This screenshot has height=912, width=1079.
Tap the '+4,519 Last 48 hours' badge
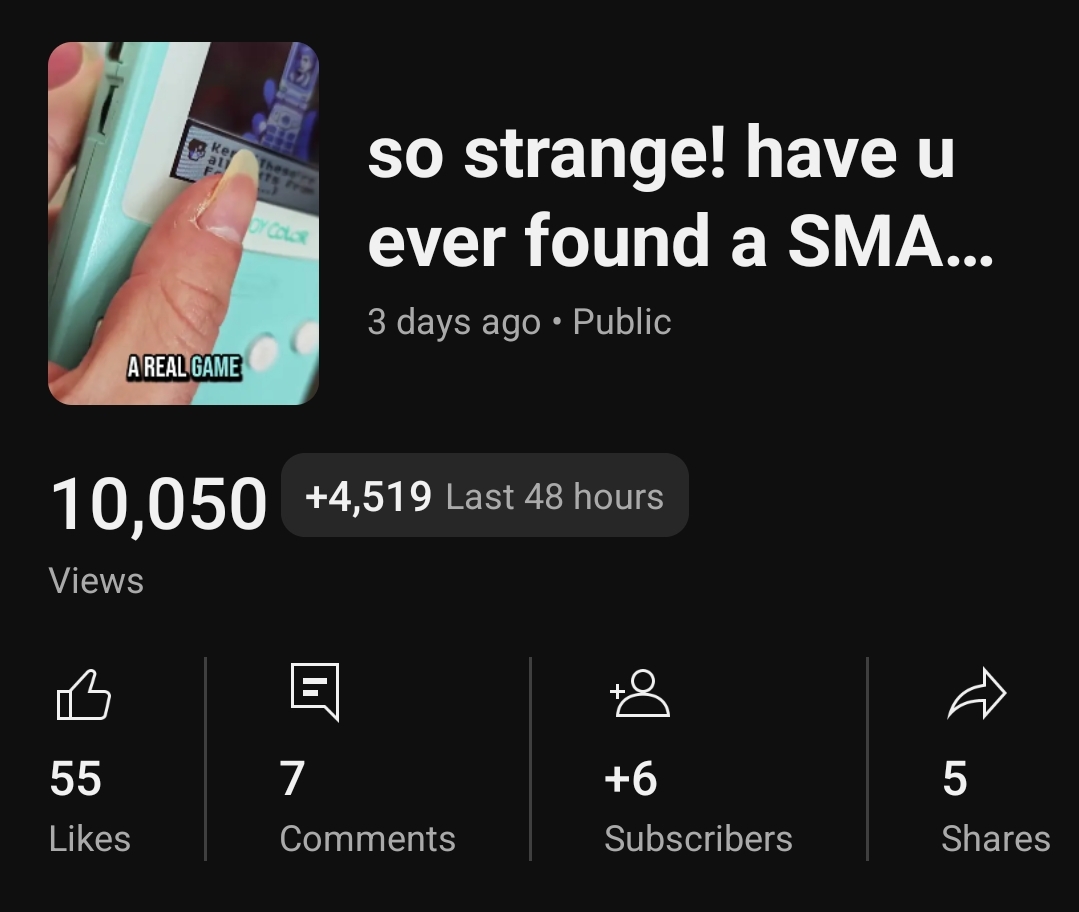tap(484, 496)
